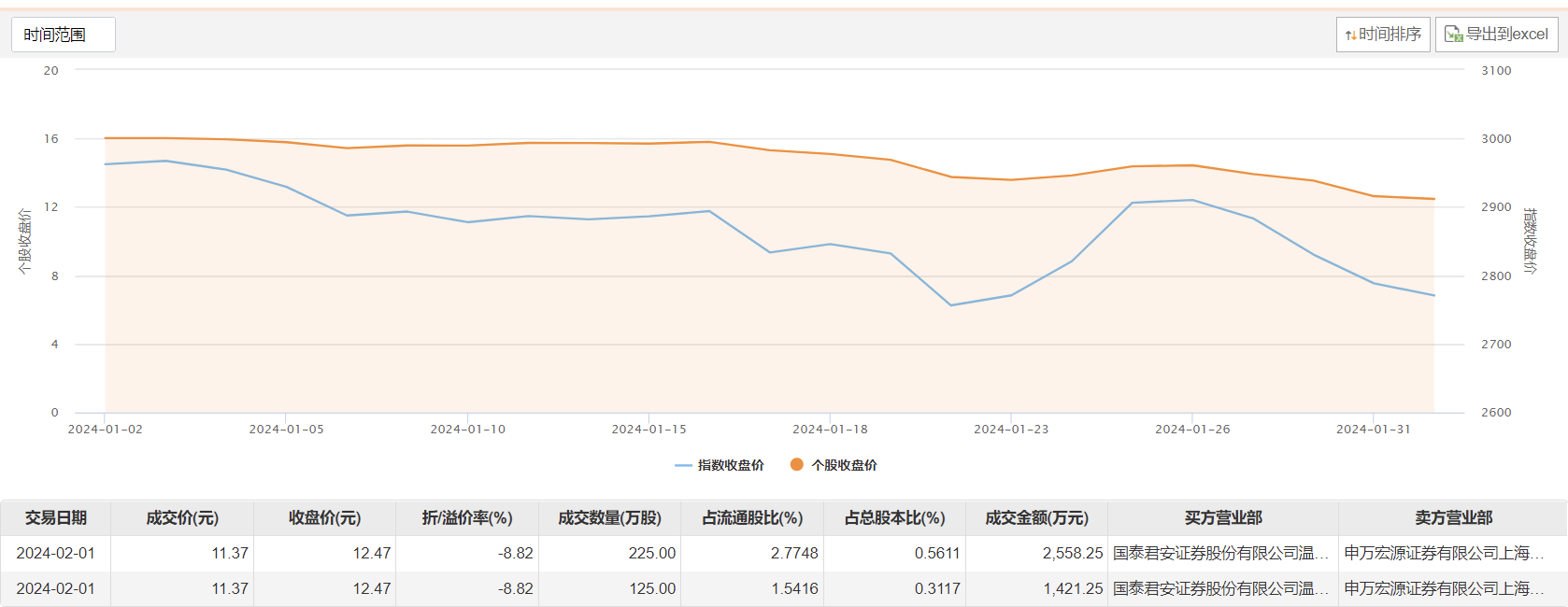
Task: Select the 125.00 成交数量 cell
Action: pos(609,588)
